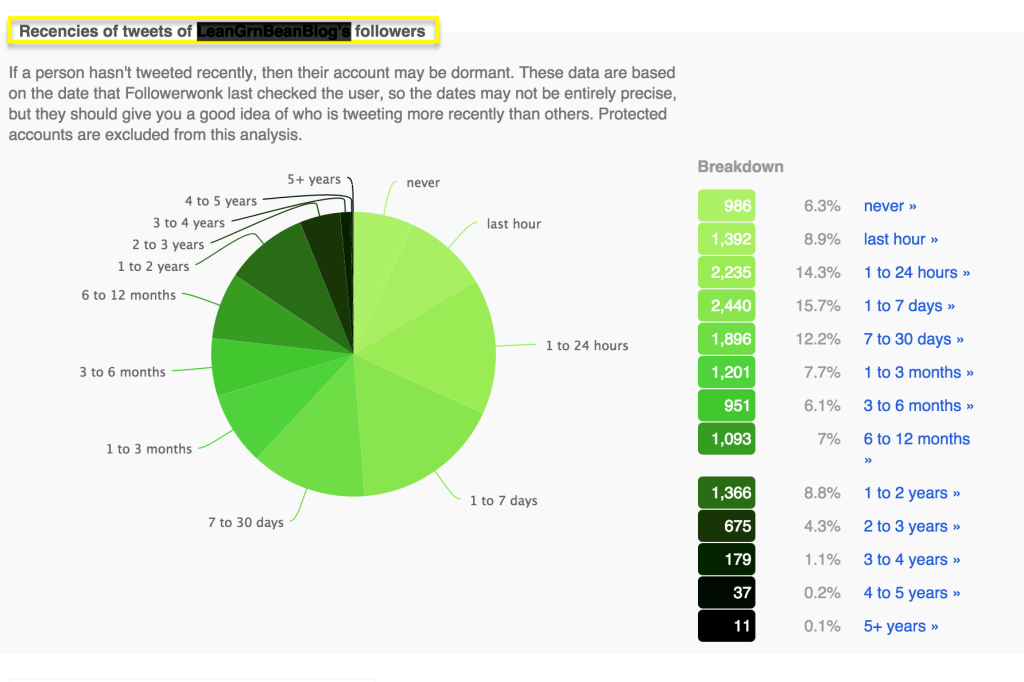
Task: Select the 2,440 count badge
Action: click(x=726, y=306)
